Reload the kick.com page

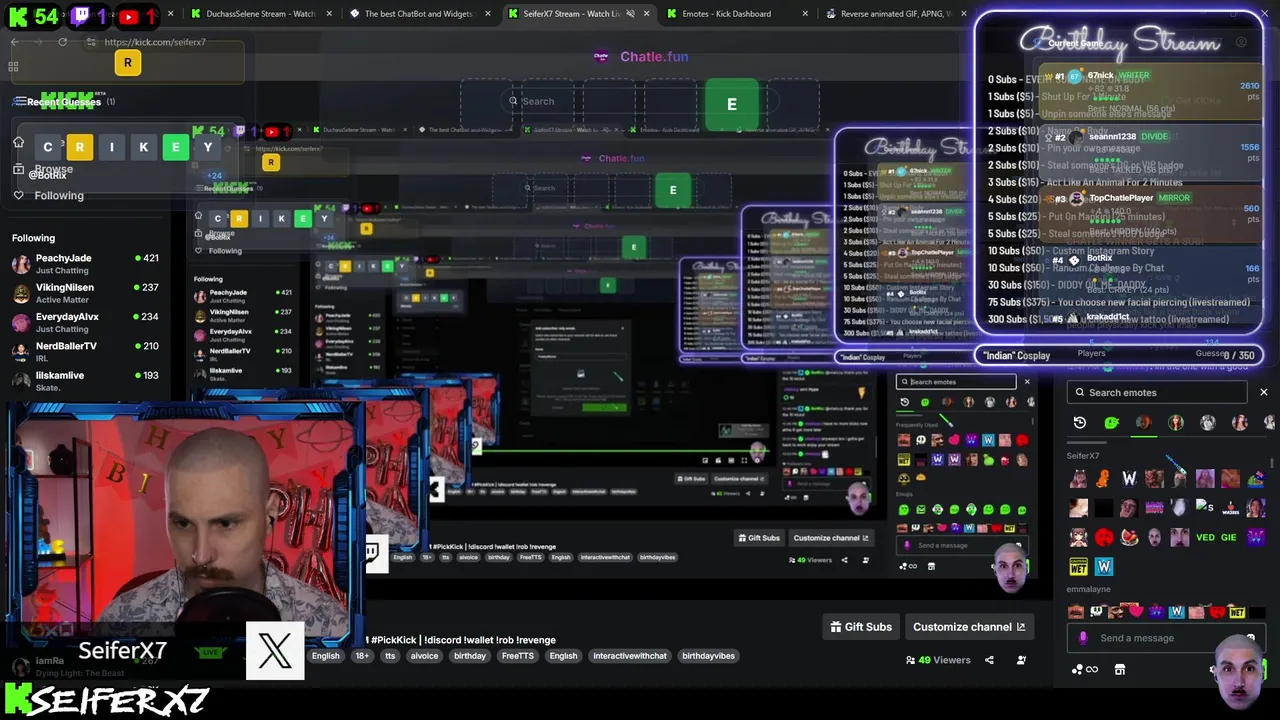coord(62,42)
